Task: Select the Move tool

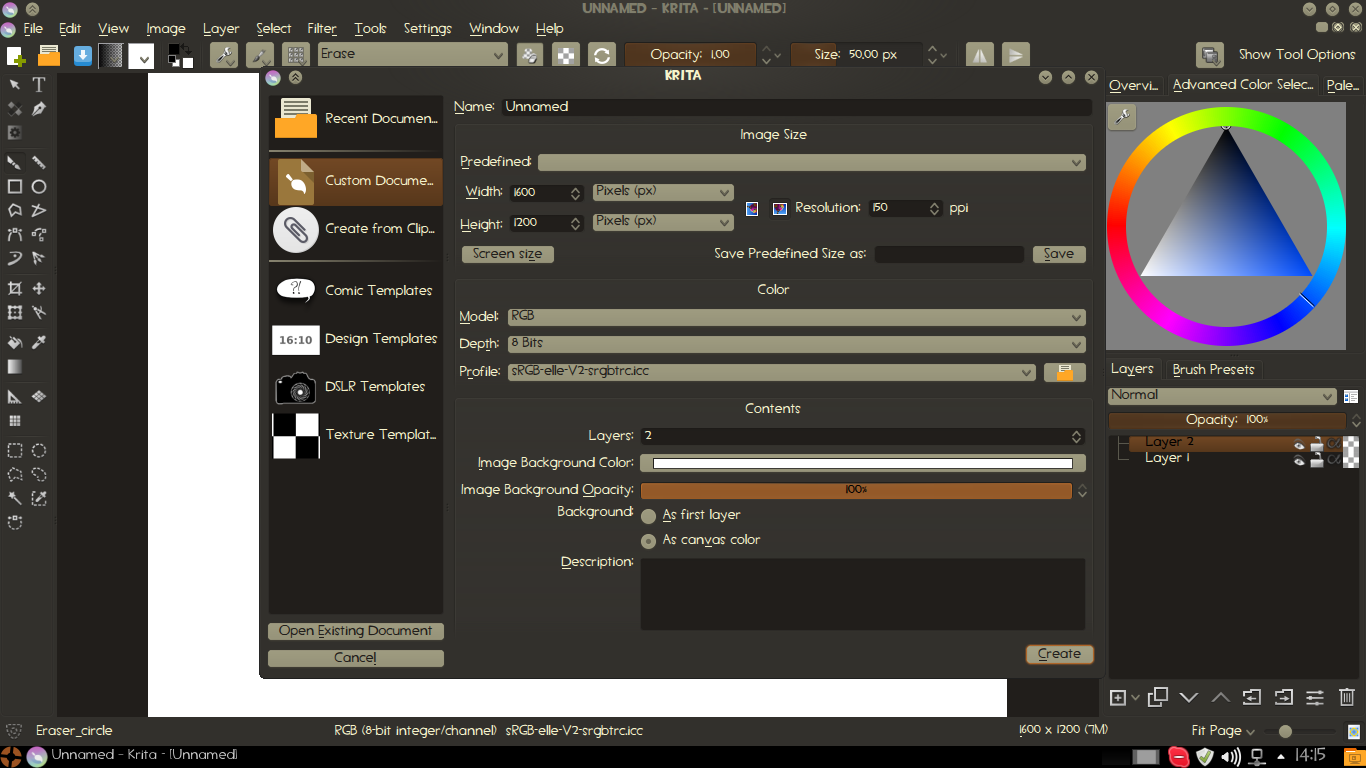Action: (39, 288)
